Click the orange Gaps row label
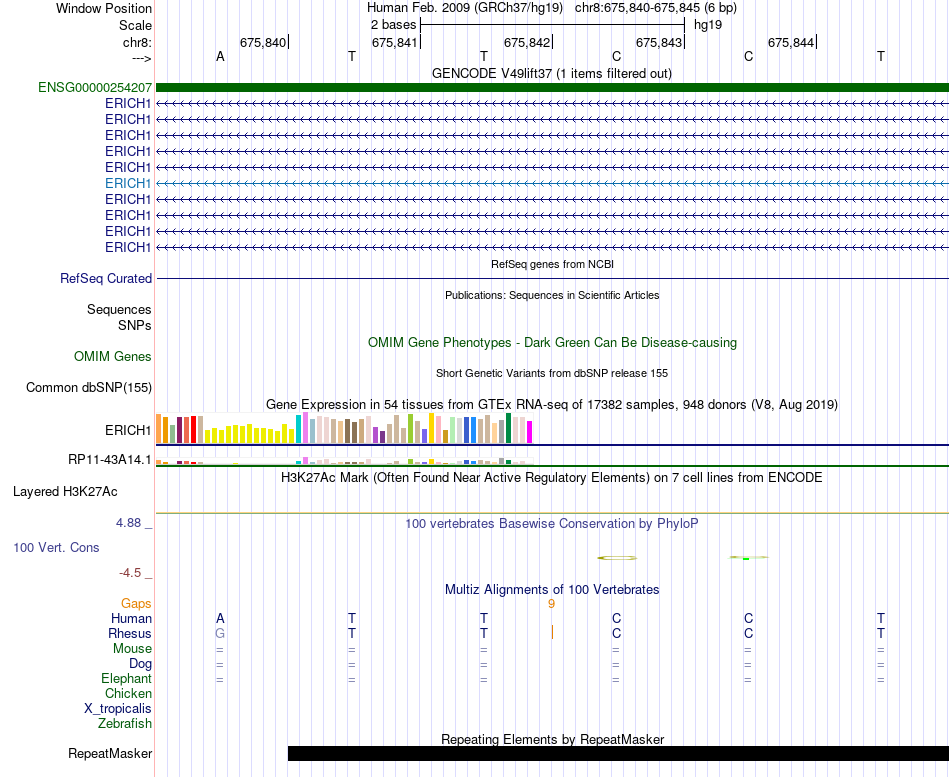950x777 pixels. [x=136, y=603]
